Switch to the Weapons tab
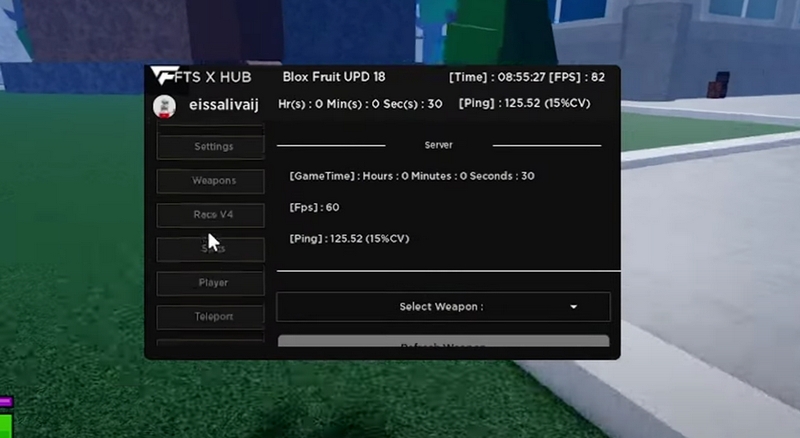This screenshot has height=438, width=800. 213,181
